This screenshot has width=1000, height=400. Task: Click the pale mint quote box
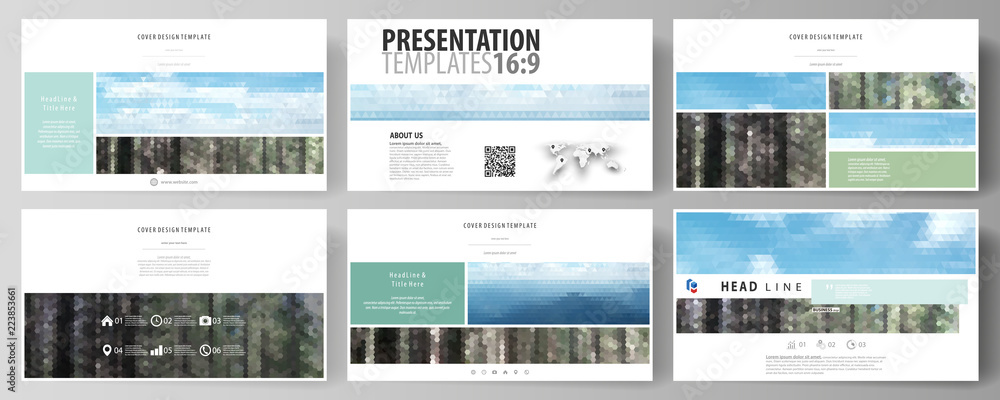890,292
